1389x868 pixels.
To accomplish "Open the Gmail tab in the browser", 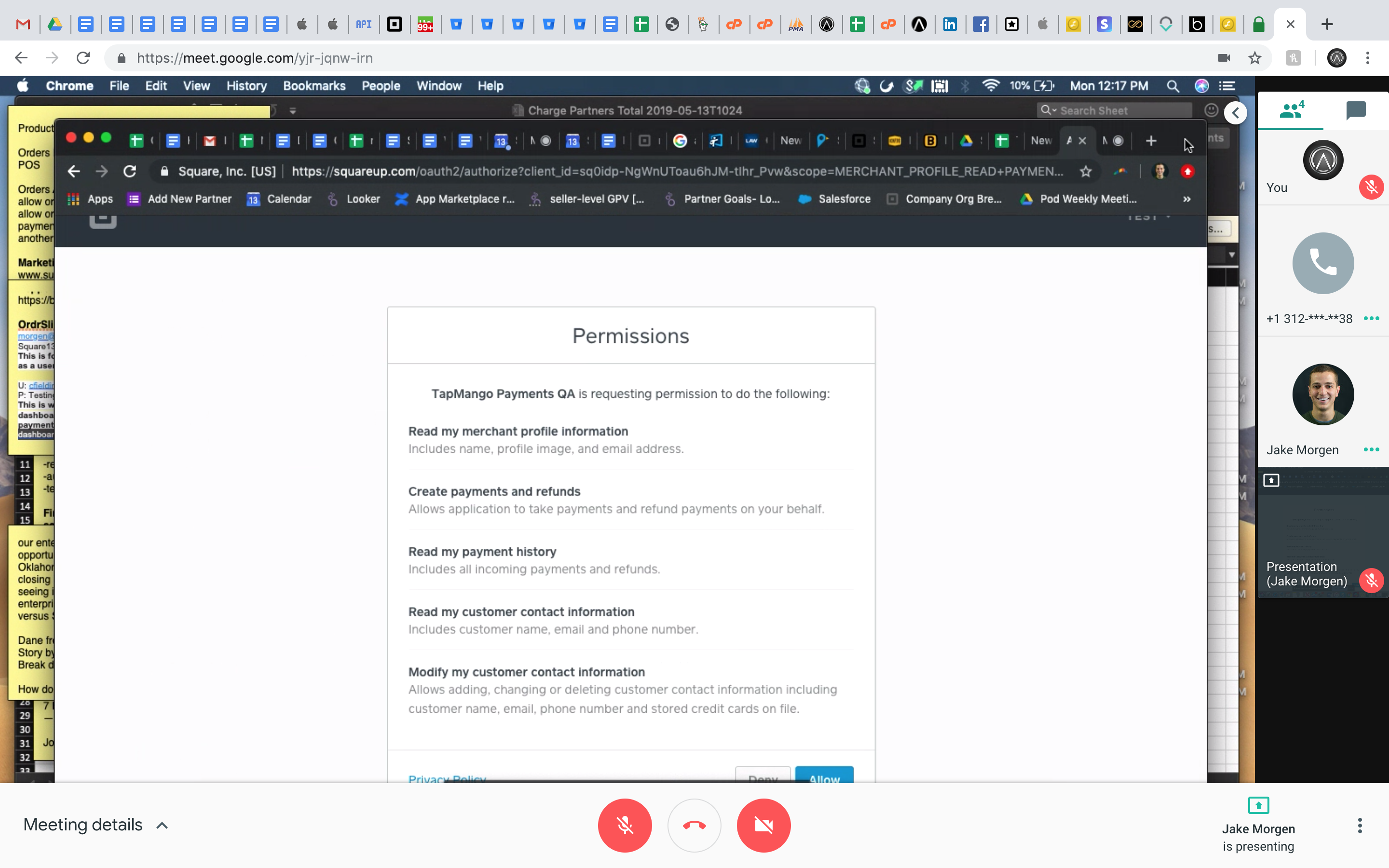I will pos(23,24).
